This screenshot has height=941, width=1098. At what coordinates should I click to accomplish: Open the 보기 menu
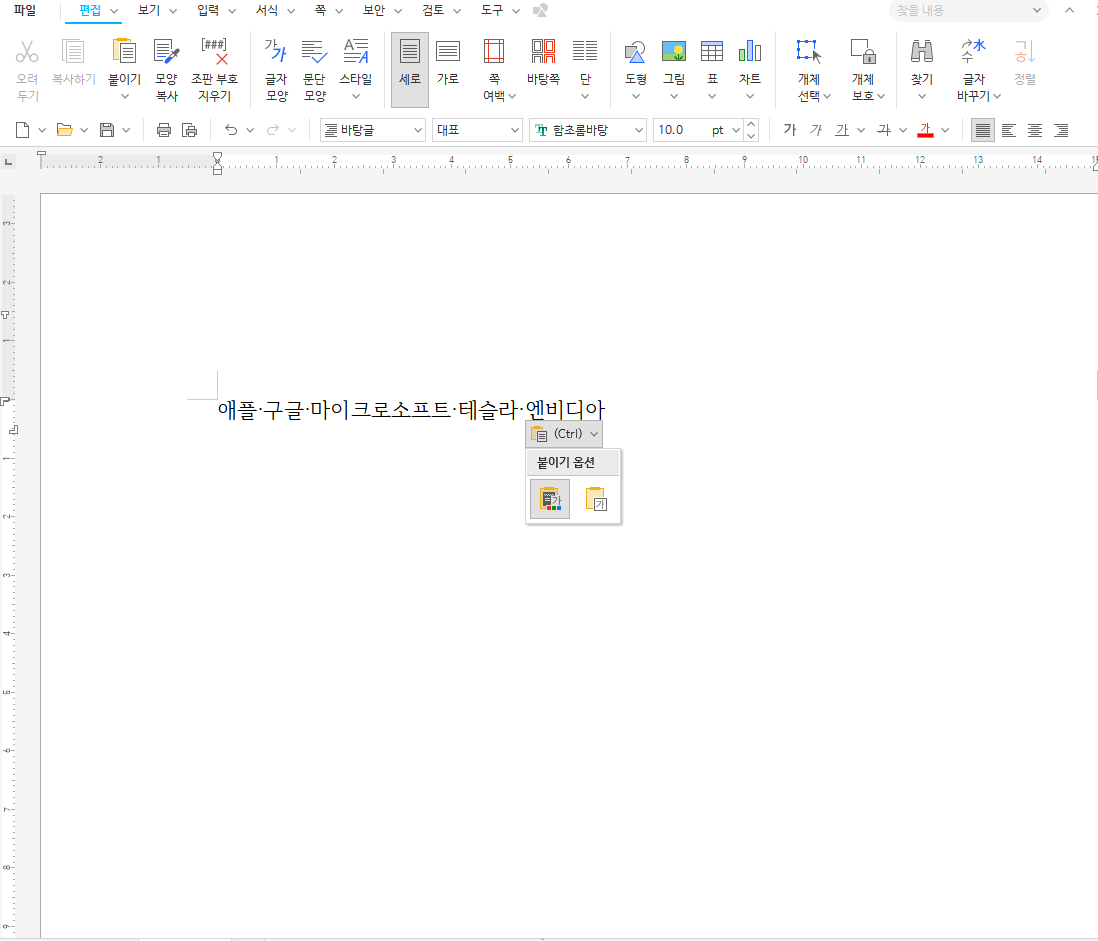click(x=149, y=11)
